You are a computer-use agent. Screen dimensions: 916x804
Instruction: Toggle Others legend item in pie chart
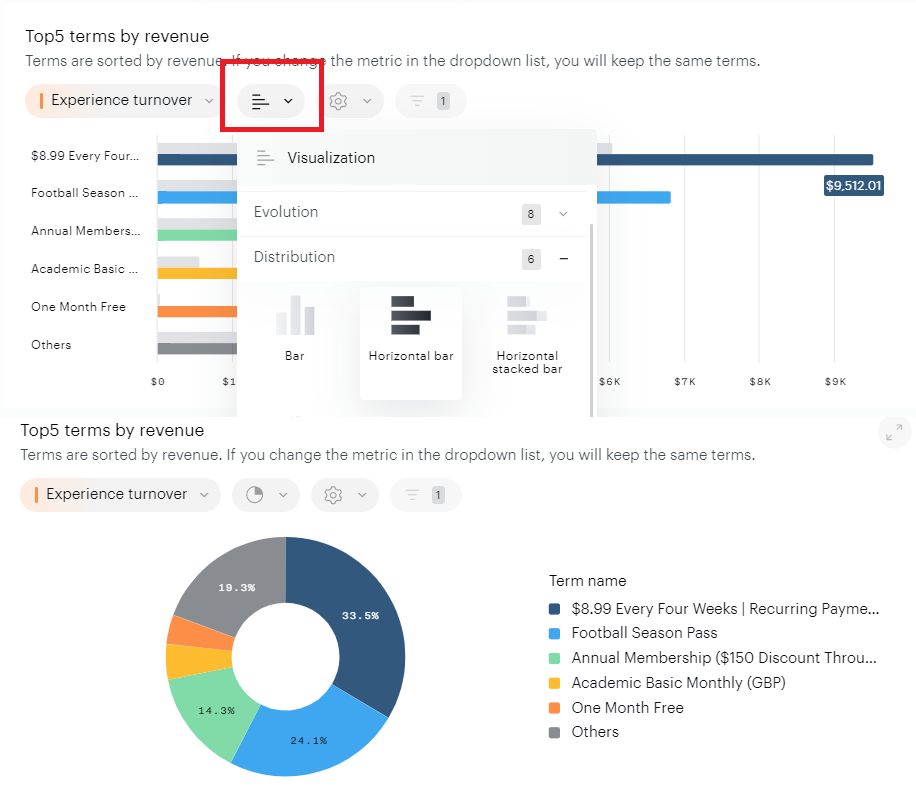coord(595,732)
